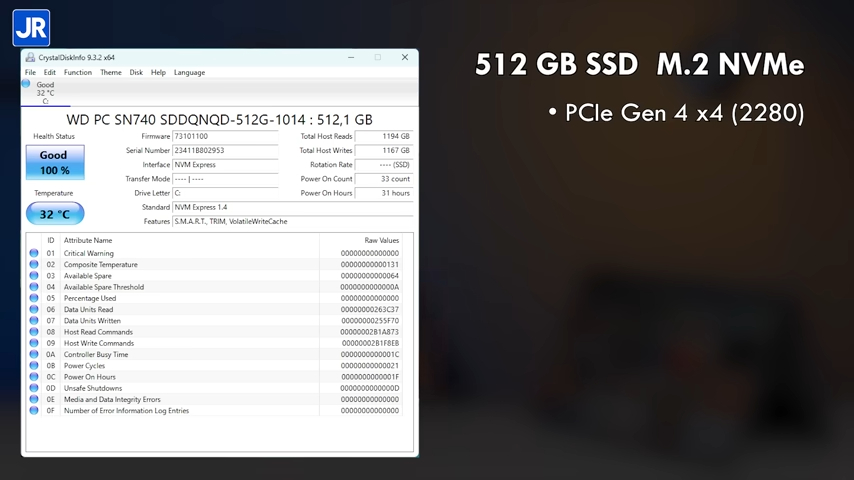Click the CrystalDiskInfo title bar app icon

coord(30,57)
